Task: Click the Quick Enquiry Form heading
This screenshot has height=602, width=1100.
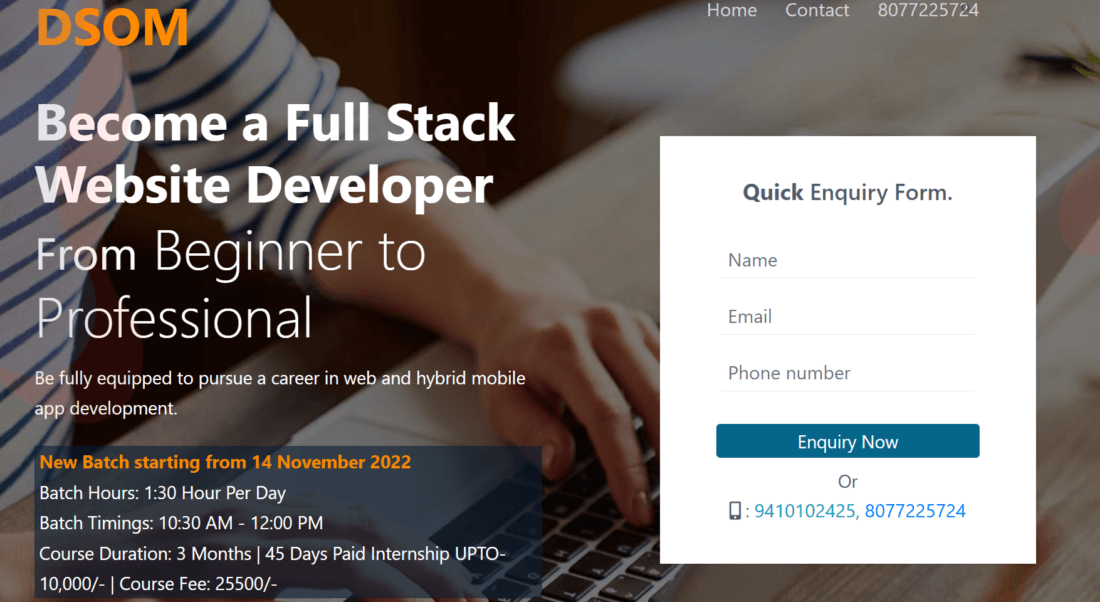Action: click(847, 193)
